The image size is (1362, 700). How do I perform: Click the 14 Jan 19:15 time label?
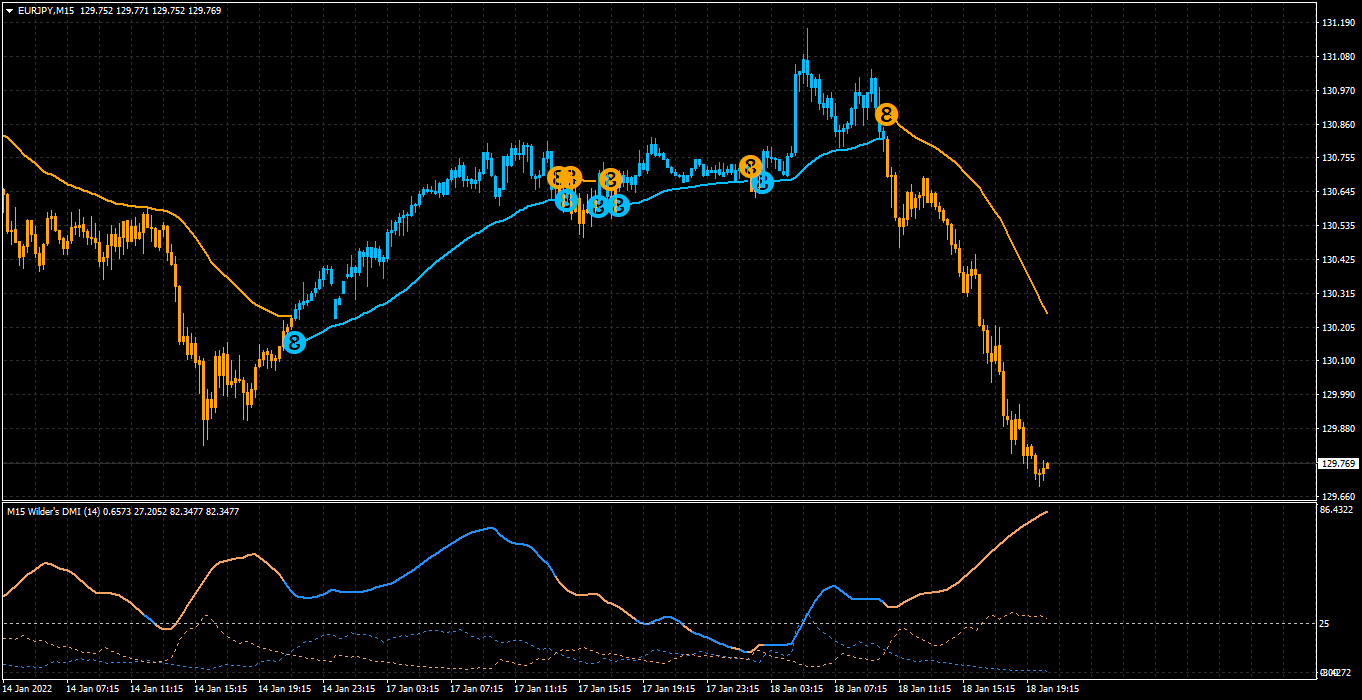[285, 689]
